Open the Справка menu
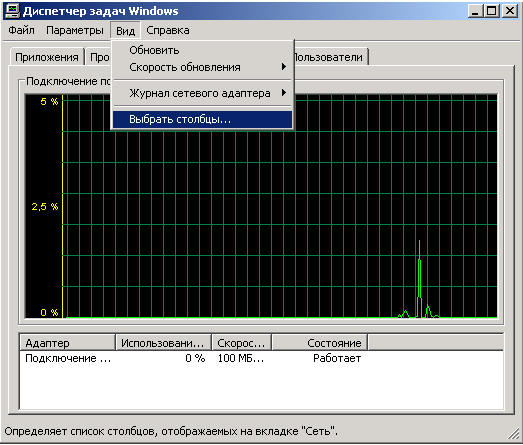523x445 pixels. (x=168, y=30)
